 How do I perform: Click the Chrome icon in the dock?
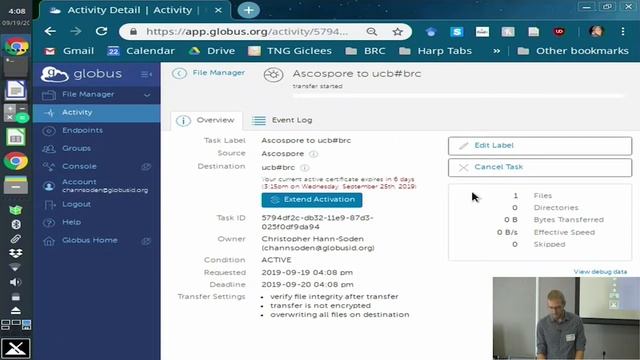click(16, 161)
